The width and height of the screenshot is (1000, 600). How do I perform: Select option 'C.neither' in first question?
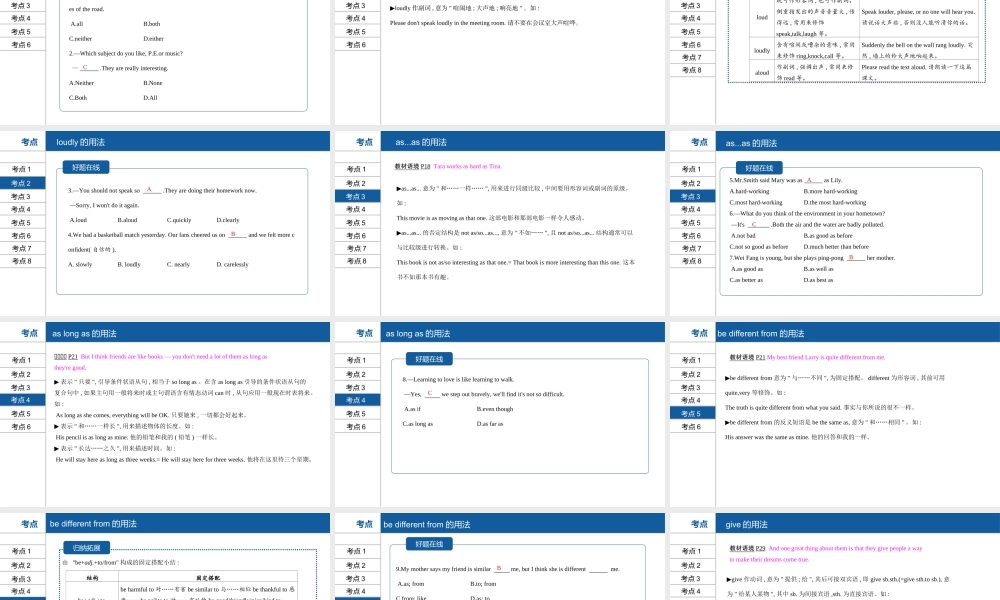pyautogui.click(x=80, y=38)
